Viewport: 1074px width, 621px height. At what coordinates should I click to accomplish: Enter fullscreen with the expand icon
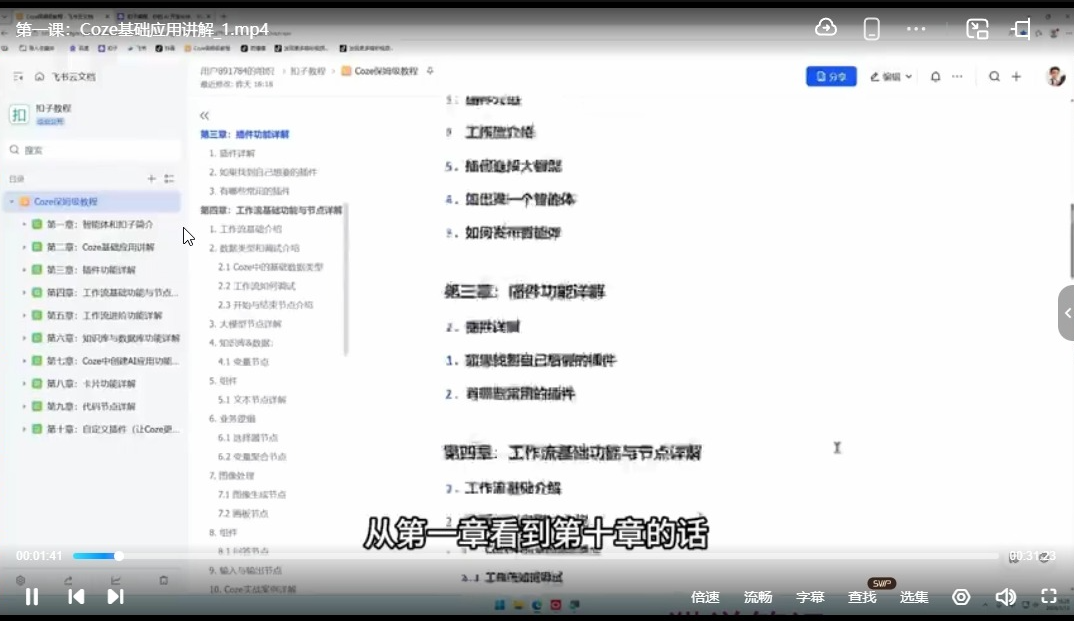pos(1048,596)
